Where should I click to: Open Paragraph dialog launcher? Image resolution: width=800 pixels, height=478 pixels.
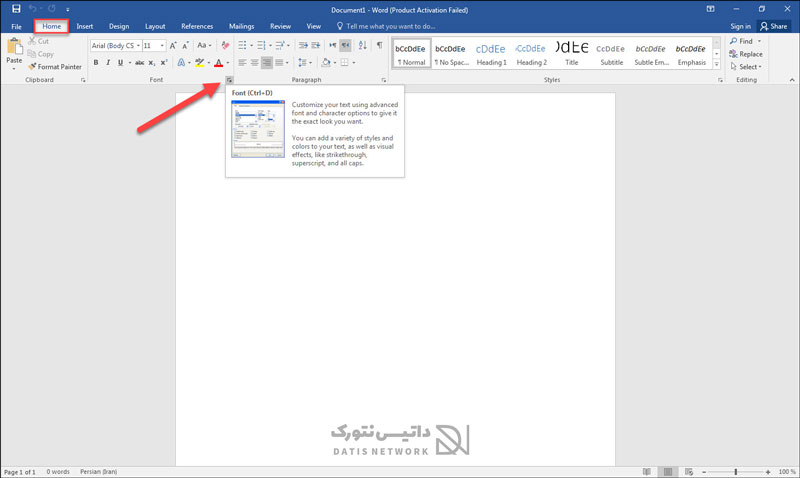pos(384,80)
